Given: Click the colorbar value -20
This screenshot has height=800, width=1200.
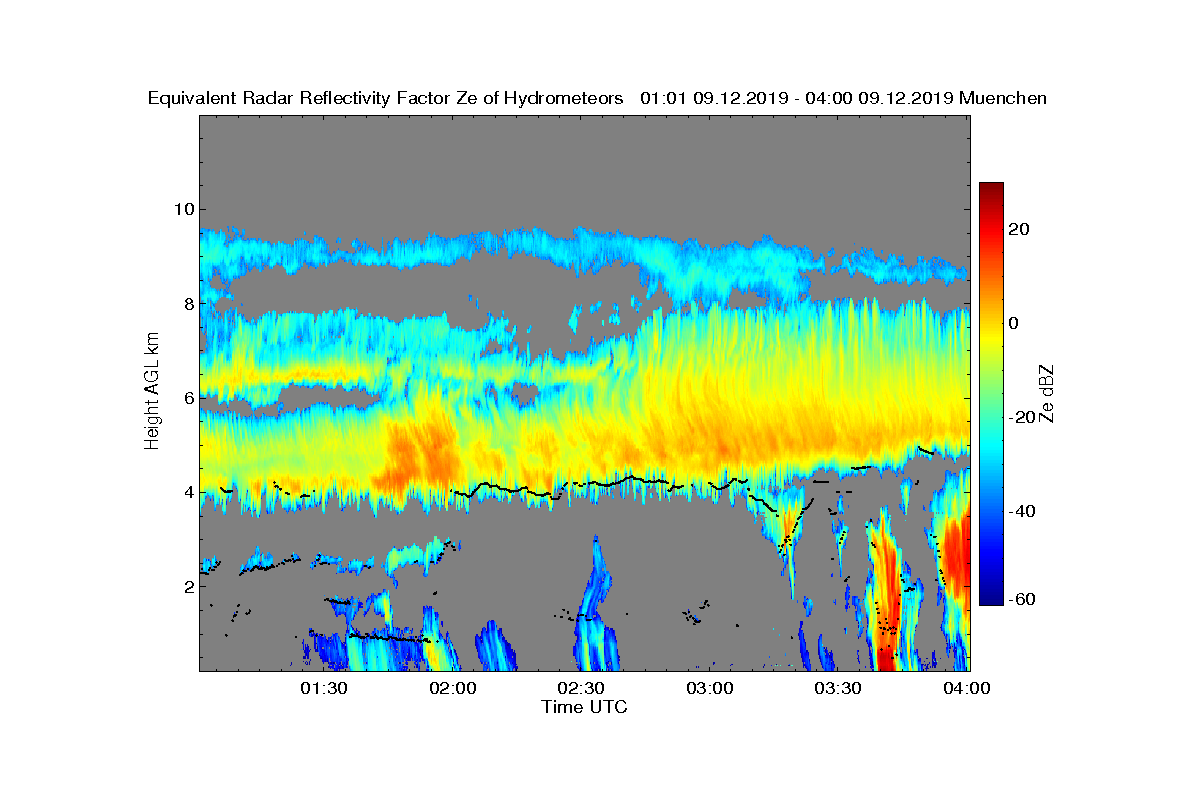Looking at the screenshot, I should click(x=1020, y=417).
